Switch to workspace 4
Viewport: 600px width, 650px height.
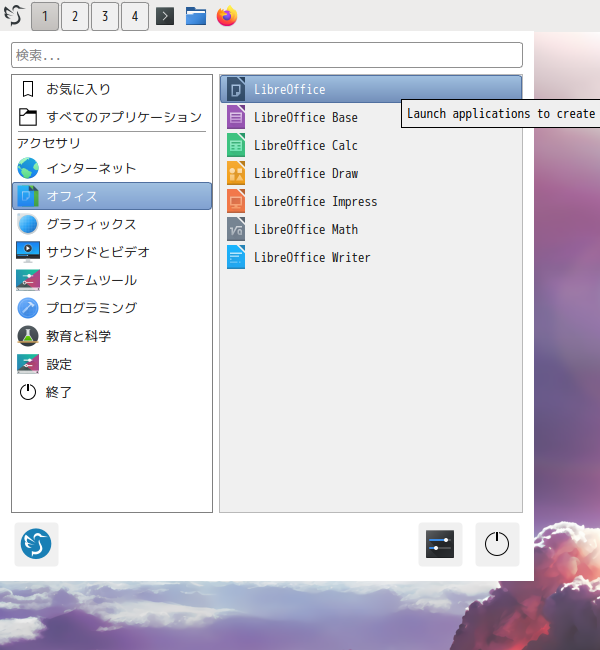pos(135,16)
